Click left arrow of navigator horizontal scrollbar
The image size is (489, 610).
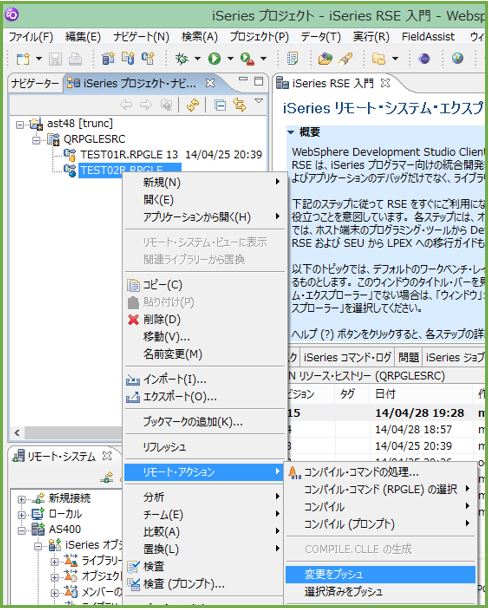tap(17, 433)
